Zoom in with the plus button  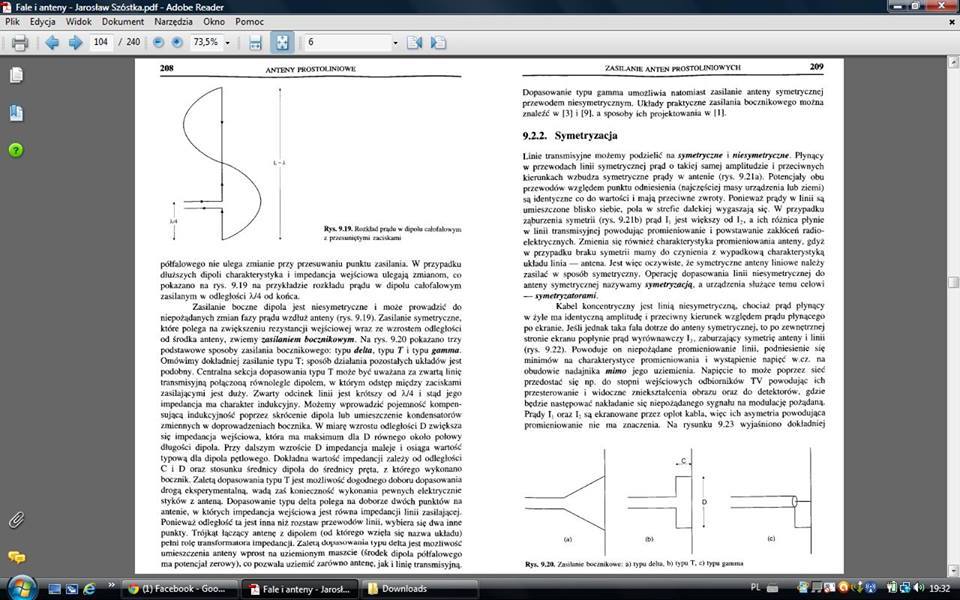(177, 42)
